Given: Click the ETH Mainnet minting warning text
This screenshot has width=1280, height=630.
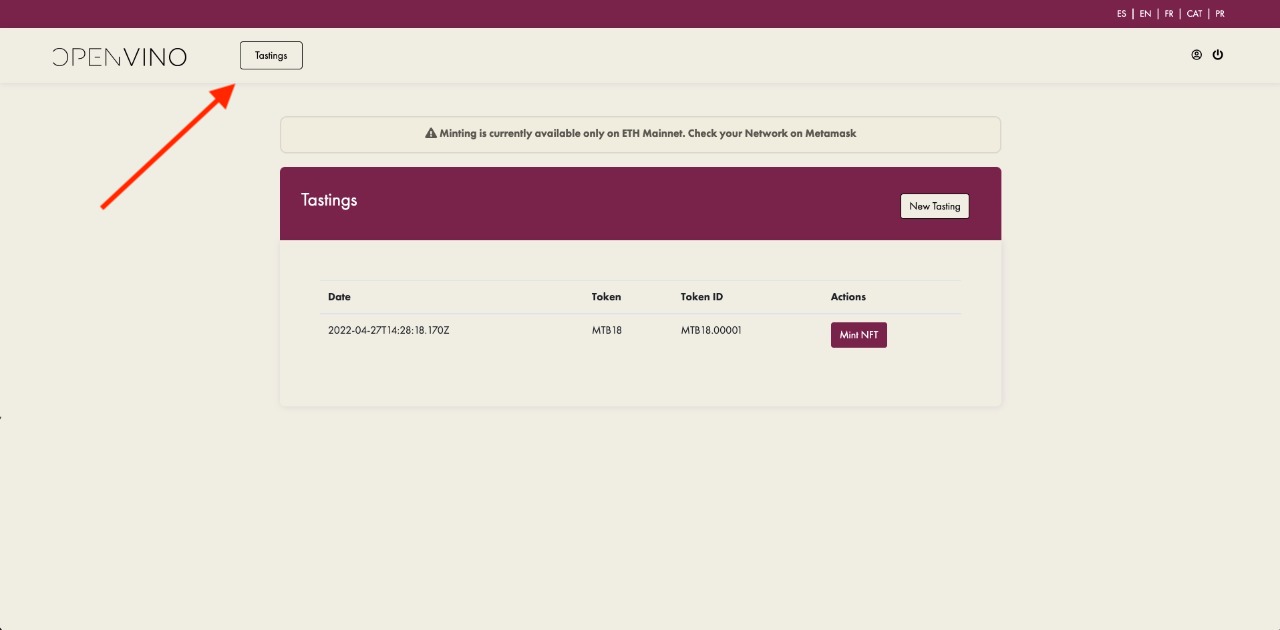Looking at the screenshot, I should [x=648, y=133].
